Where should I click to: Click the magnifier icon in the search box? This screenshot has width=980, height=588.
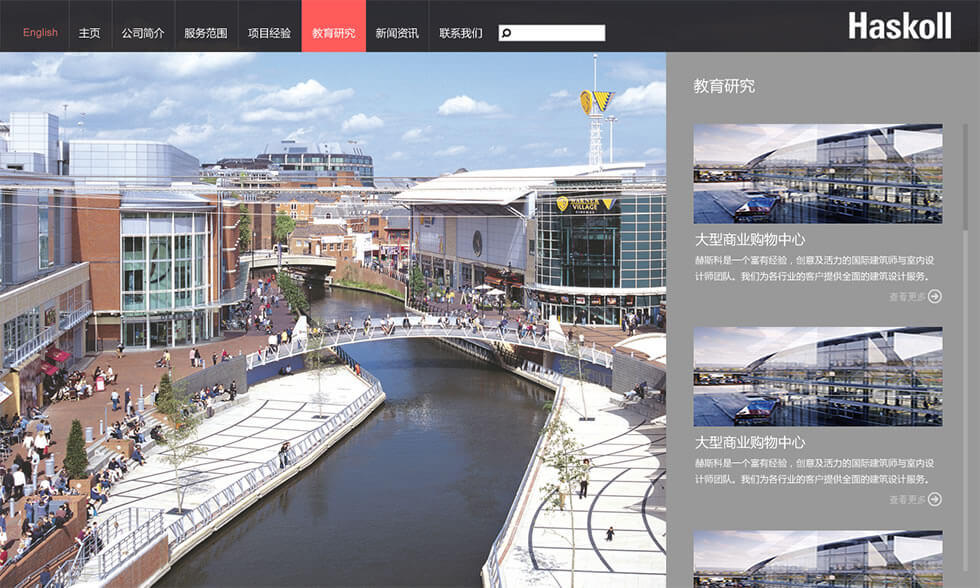[506, 33]
